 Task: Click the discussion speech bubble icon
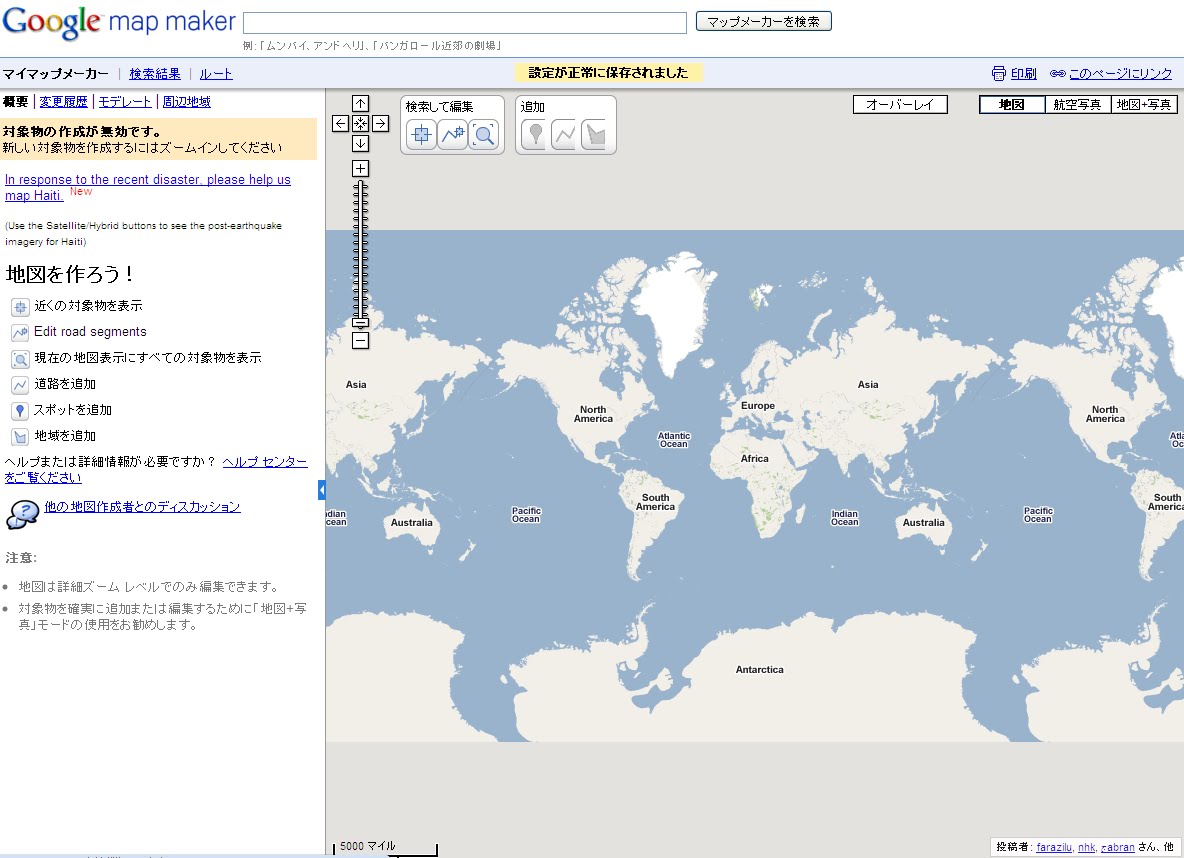click(x=23, y=514)
